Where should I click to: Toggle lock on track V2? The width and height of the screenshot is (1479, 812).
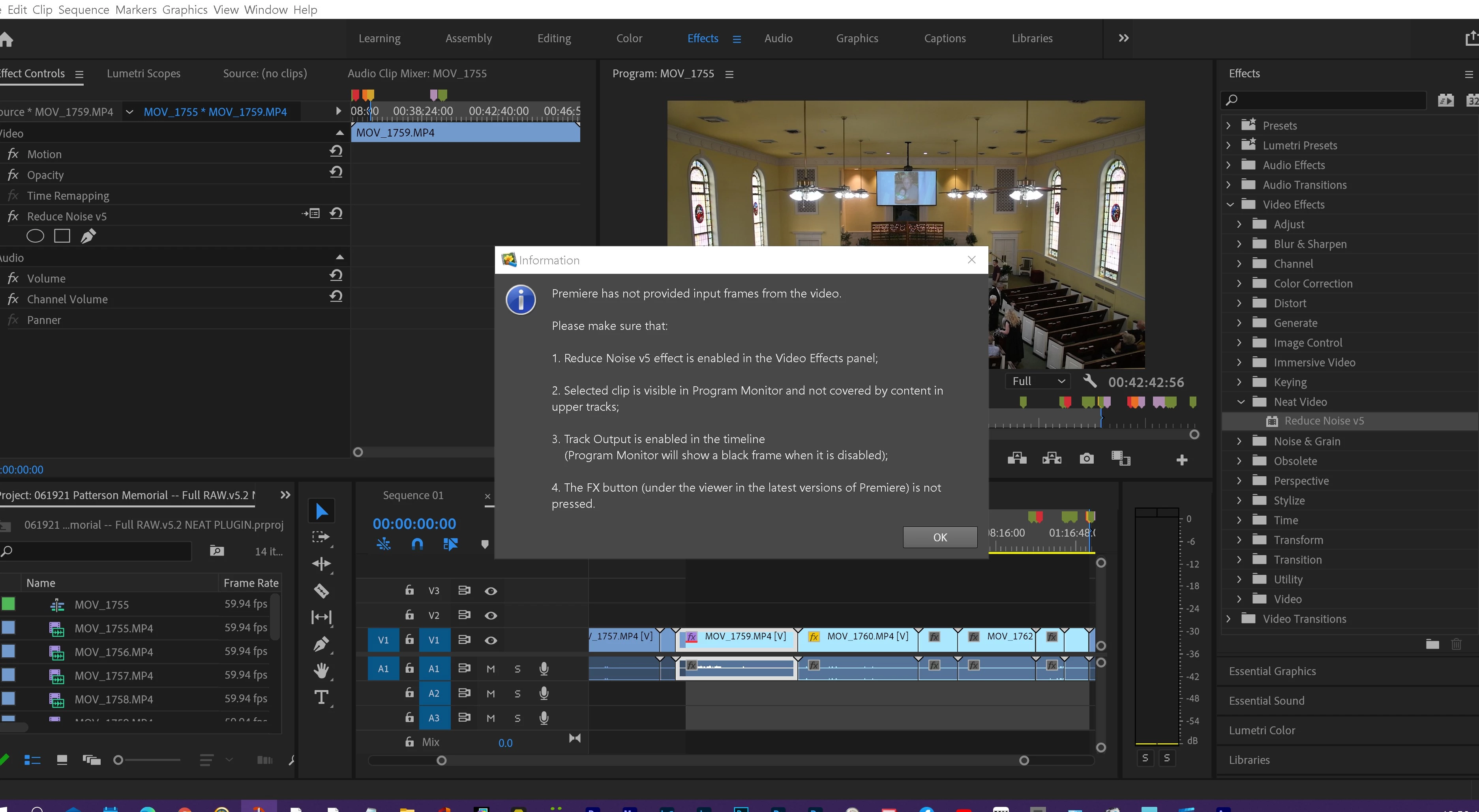point(409,615)
